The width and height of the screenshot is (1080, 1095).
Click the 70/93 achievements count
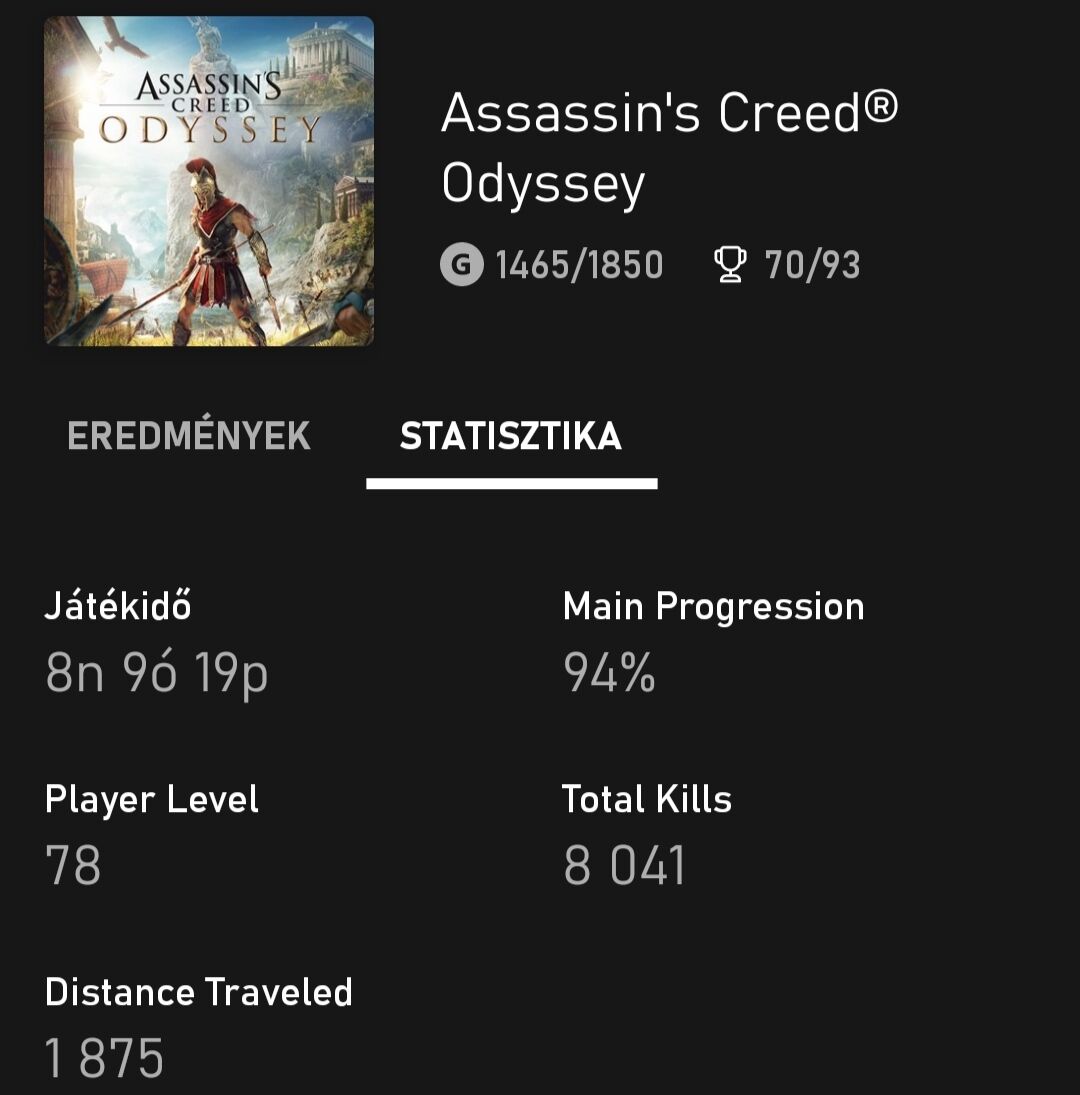(x=812, y=266)
